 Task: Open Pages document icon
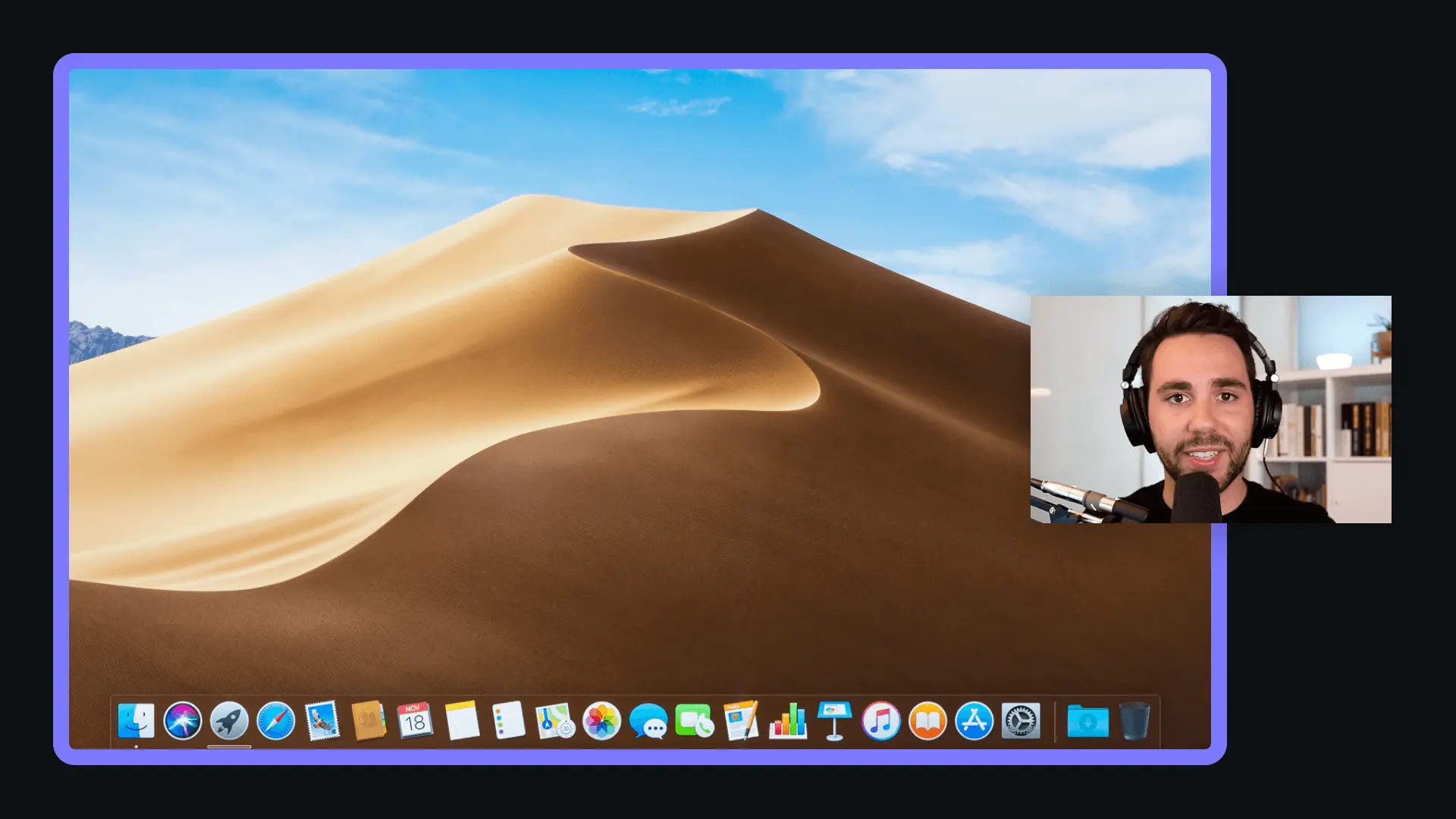coord(742,720)
